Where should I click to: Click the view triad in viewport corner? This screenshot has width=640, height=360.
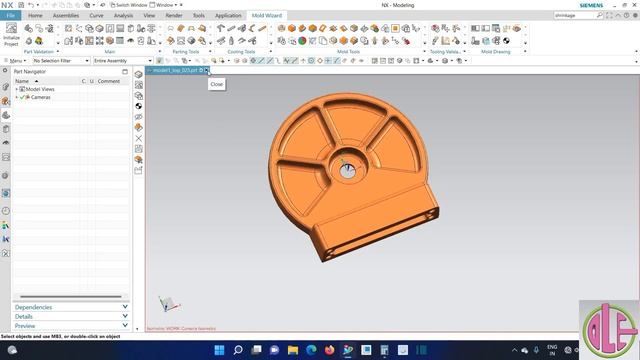coord(169,304)
